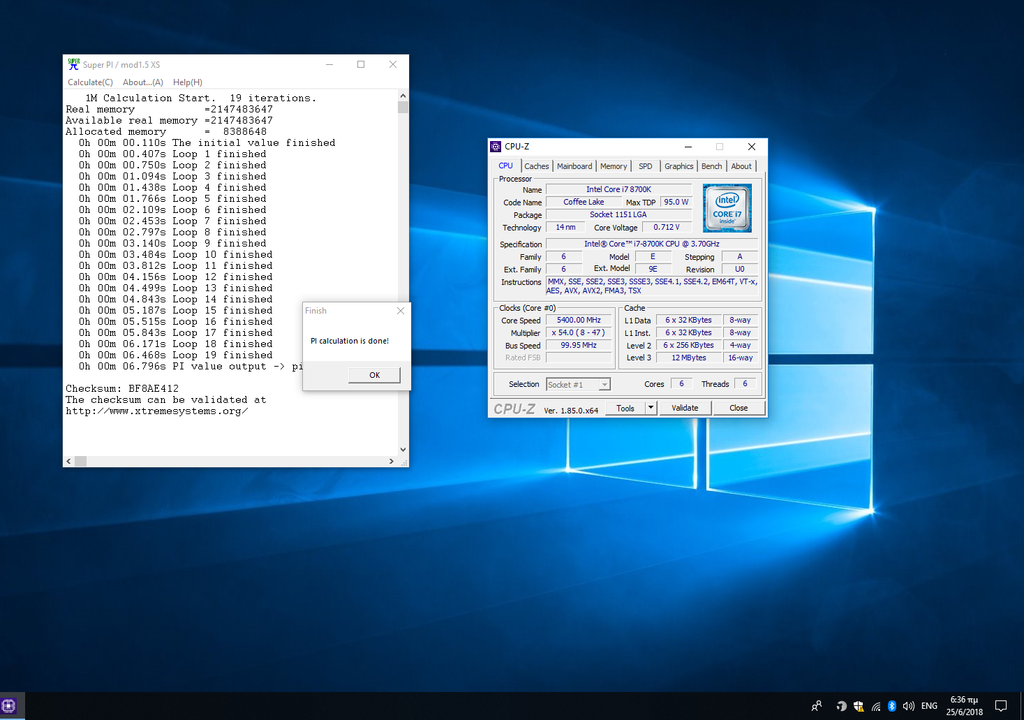Click the Technology value '14 nm'

coord(566,227)
